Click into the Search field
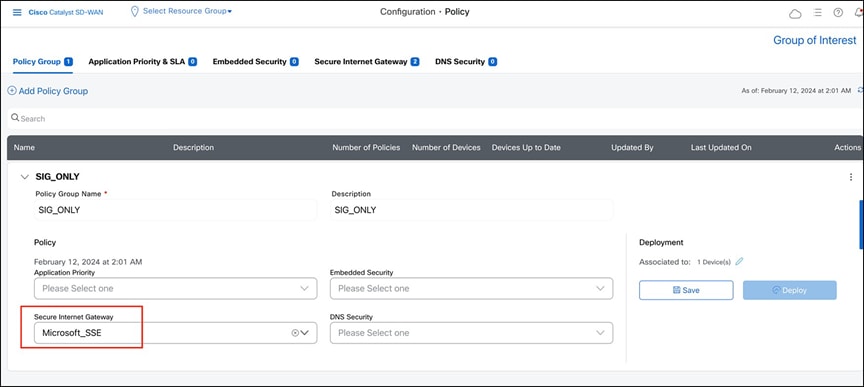Viewport: 864px width, 387px height. click(x=435, y=119)
